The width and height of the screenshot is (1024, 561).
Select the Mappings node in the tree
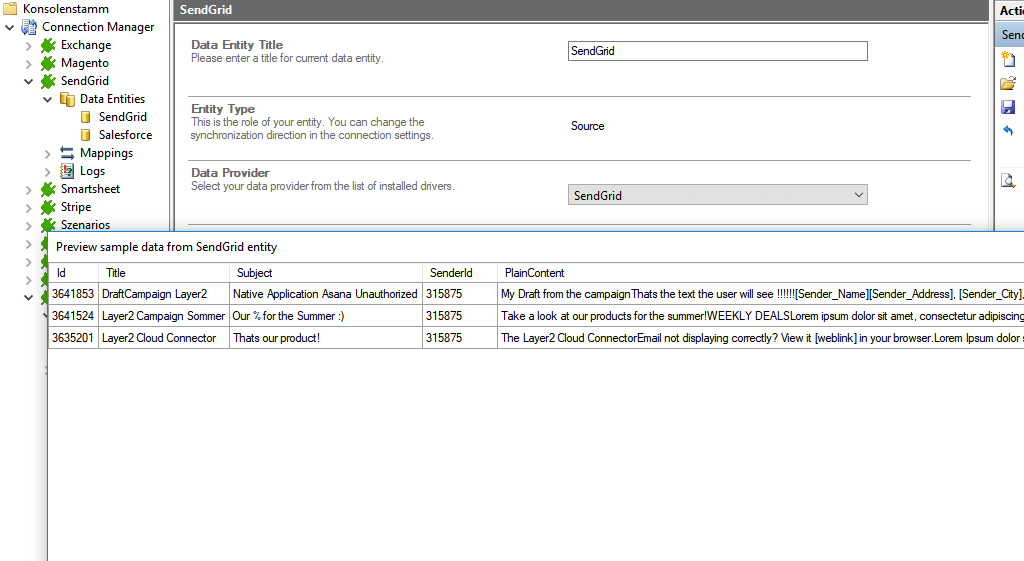[x=106, y=153]
